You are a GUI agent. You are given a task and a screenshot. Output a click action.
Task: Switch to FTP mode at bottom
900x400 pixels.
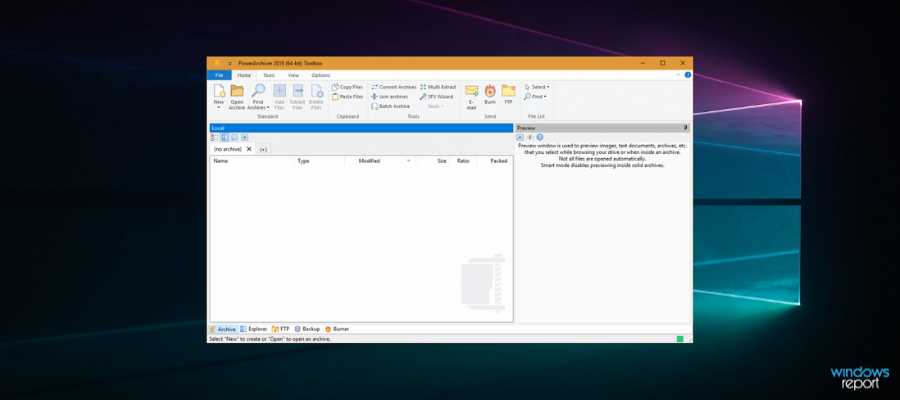pos(281,329)
